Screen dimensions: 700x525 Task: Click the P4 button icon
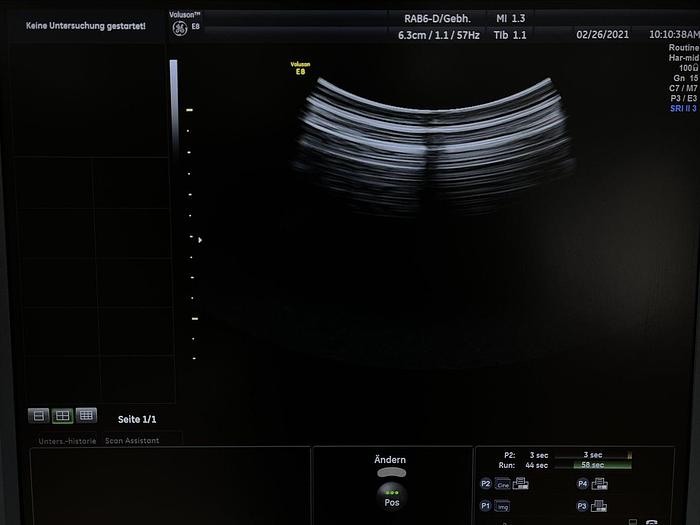[x=582, y=484]
